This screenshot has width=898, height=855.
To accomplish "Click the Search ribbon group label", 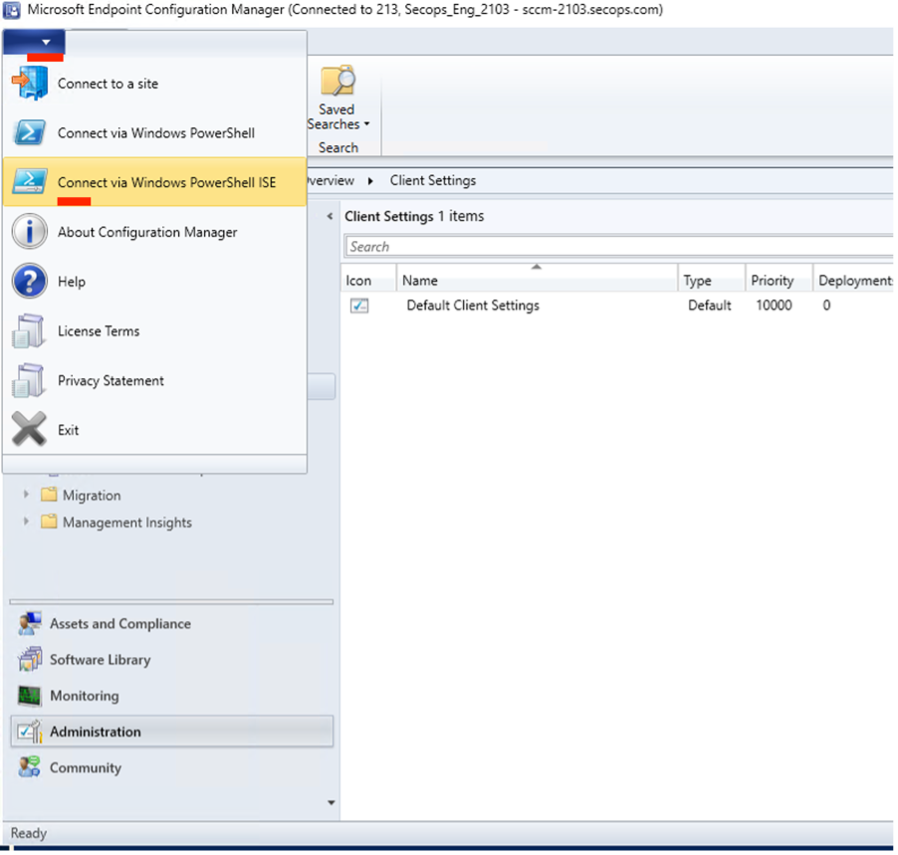I will [338, 148].
